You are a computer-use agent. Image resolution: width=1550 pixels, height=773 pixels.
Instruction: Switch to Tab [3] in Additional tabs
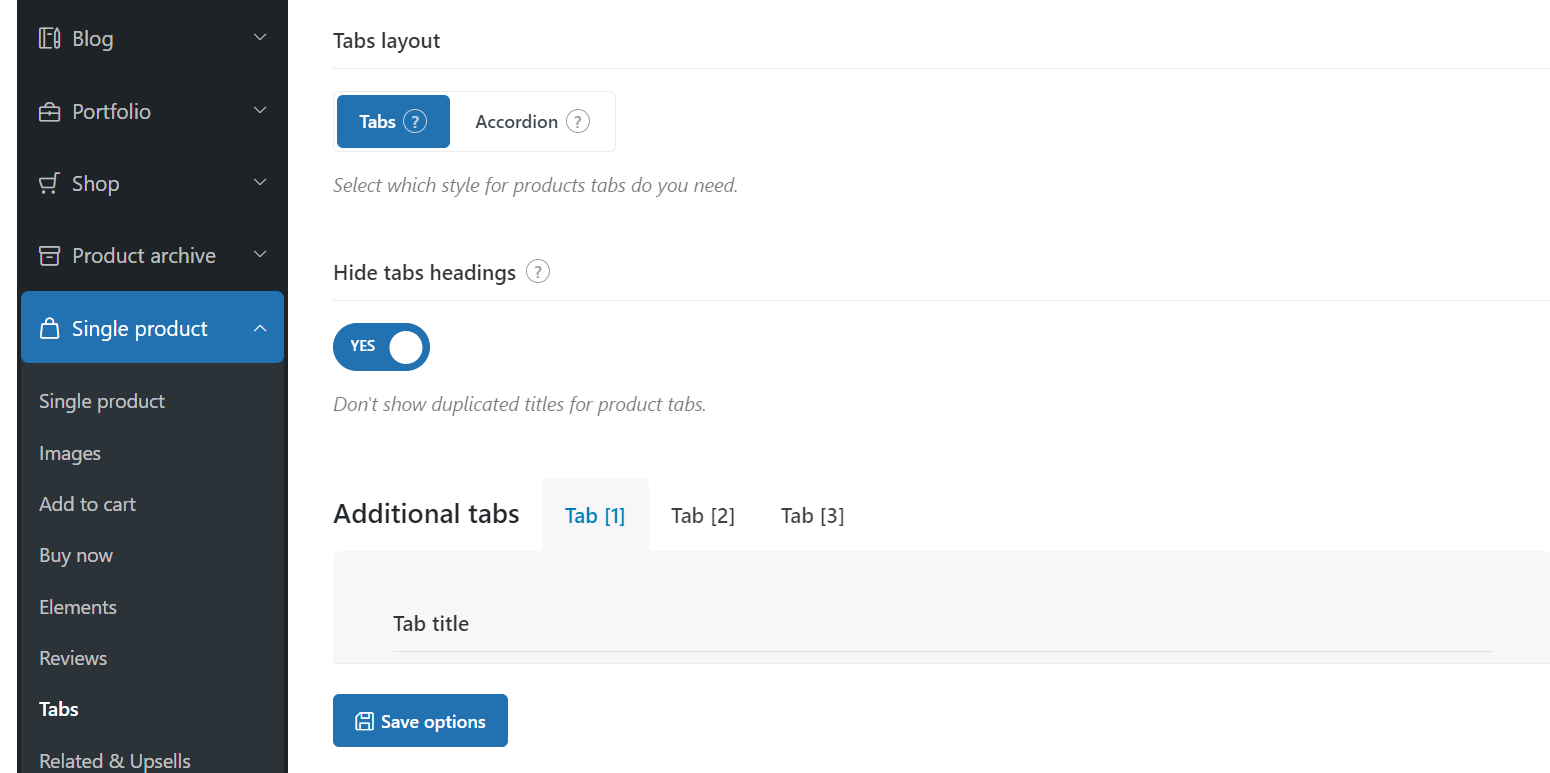pos(812,516)
